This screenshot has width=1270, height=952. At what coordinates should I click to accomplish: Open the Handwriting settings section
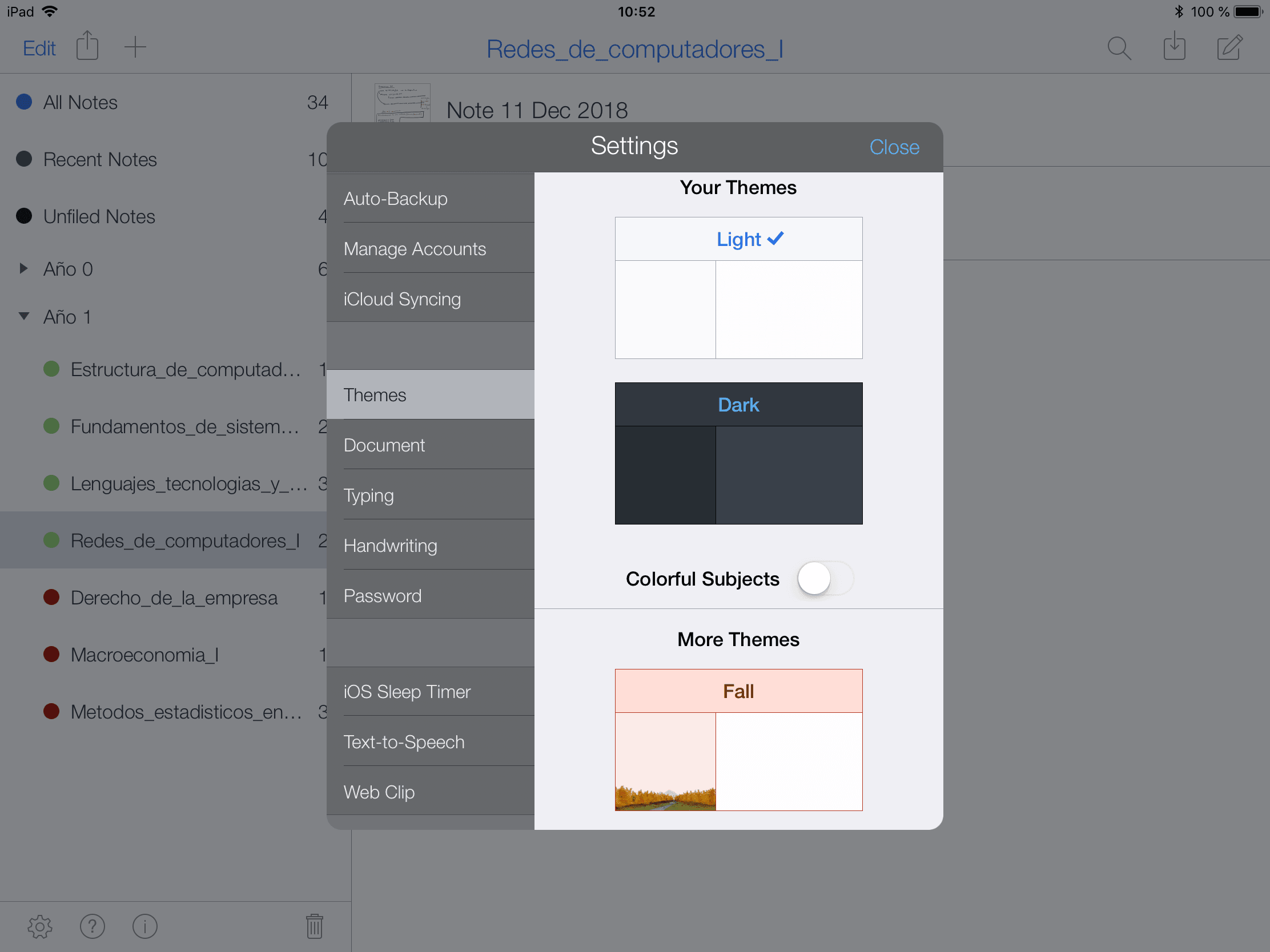pos(391,546)
